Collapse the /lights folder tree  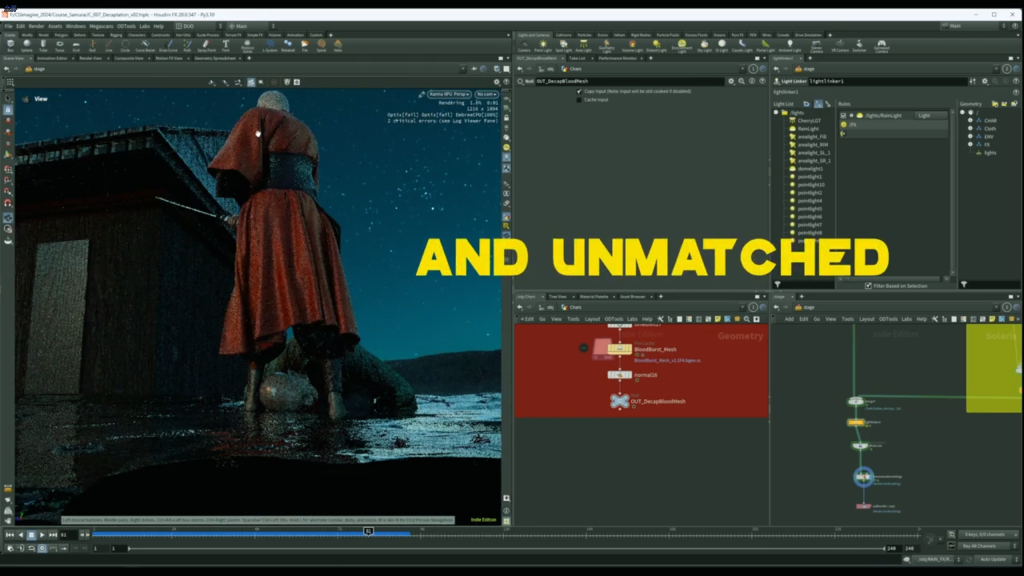click(776, 113)
